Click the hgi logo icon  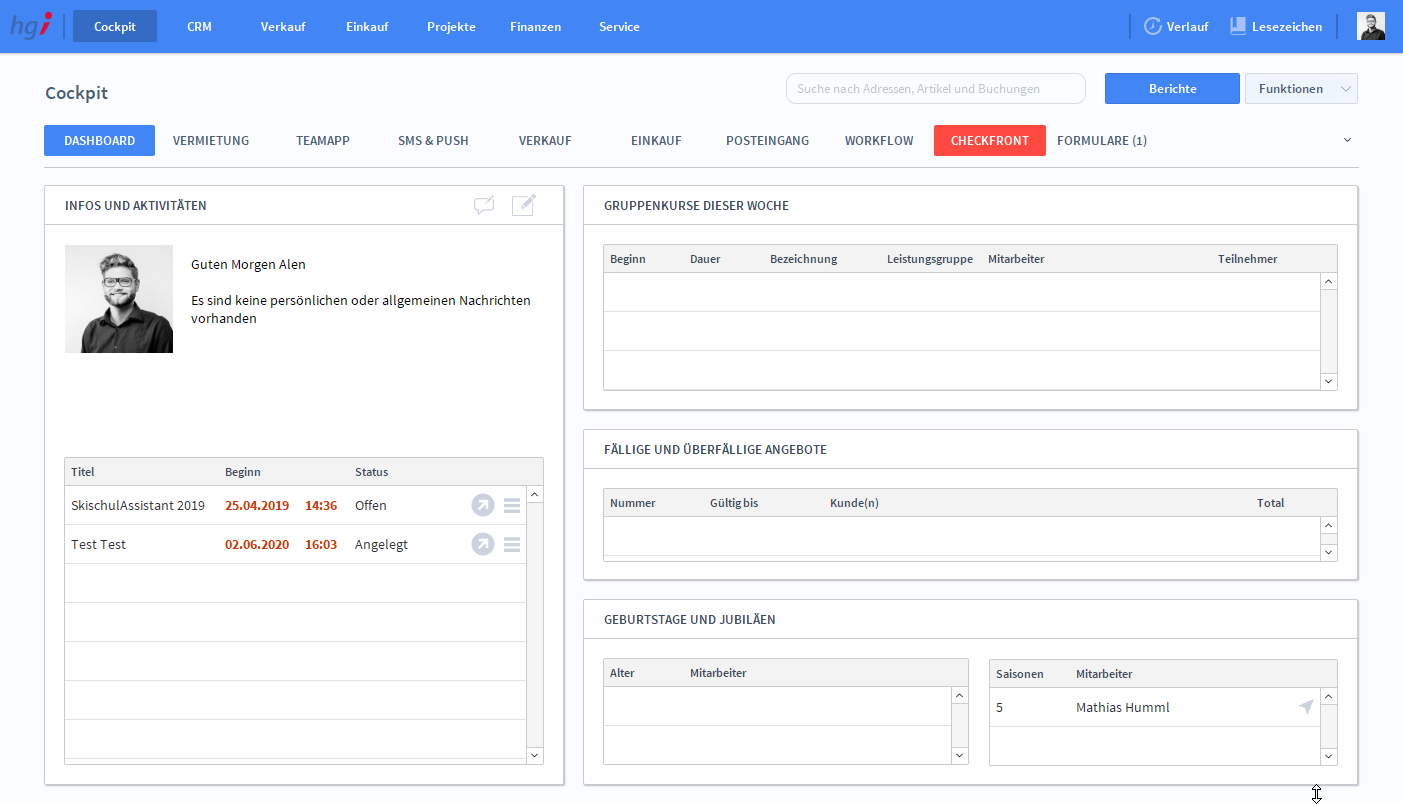point(31,26)
